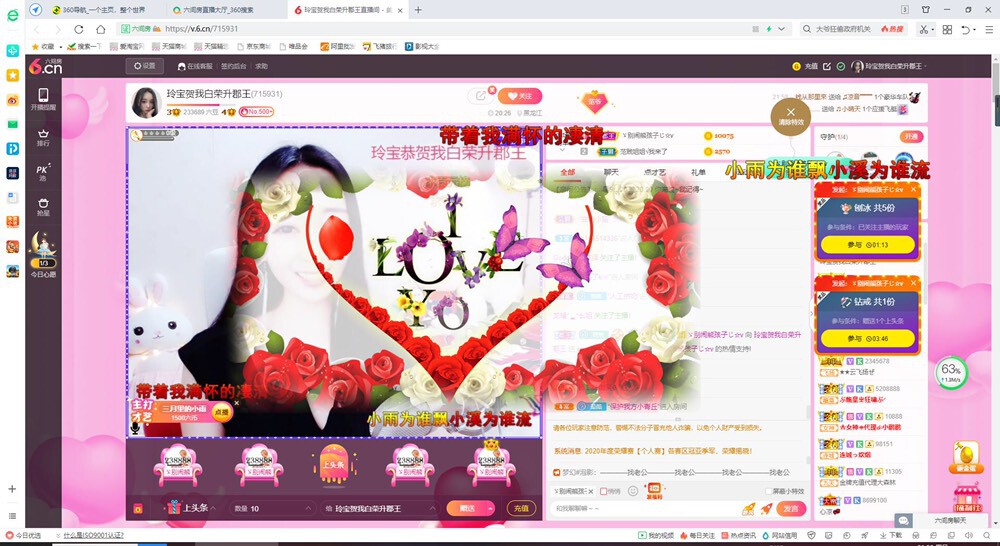Screen dimensions: 1000x546
Task: Open the green mail icon in browser sidebar
Action: pyautogui.click(x=12, y=124)
